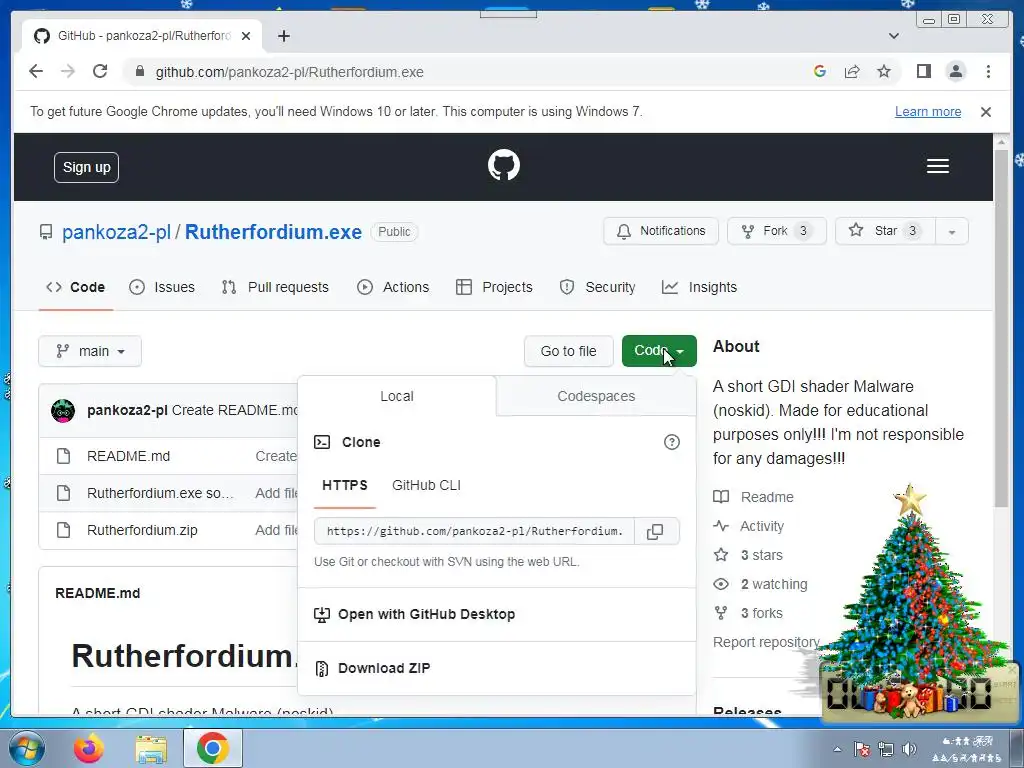Click the clone URL text field
Image resolution: width=1024 pixels, height=768 pixels.
pyautogui.click(x=474, y=531)
